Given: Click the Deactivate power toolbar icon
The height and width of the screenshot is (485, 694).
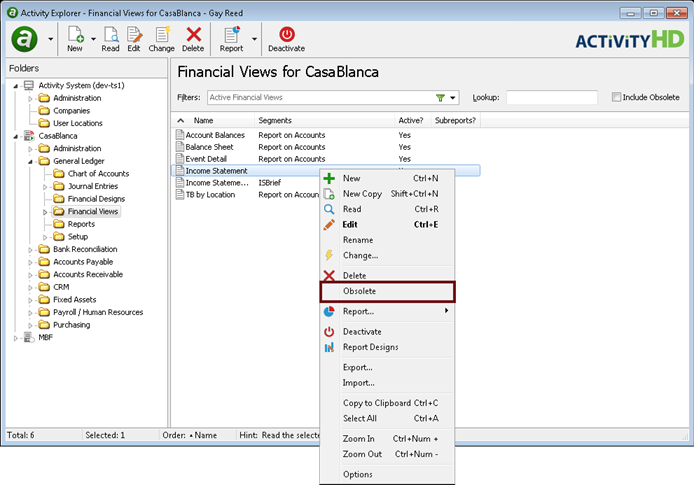Looking at the screenshot, I should 287,35.
